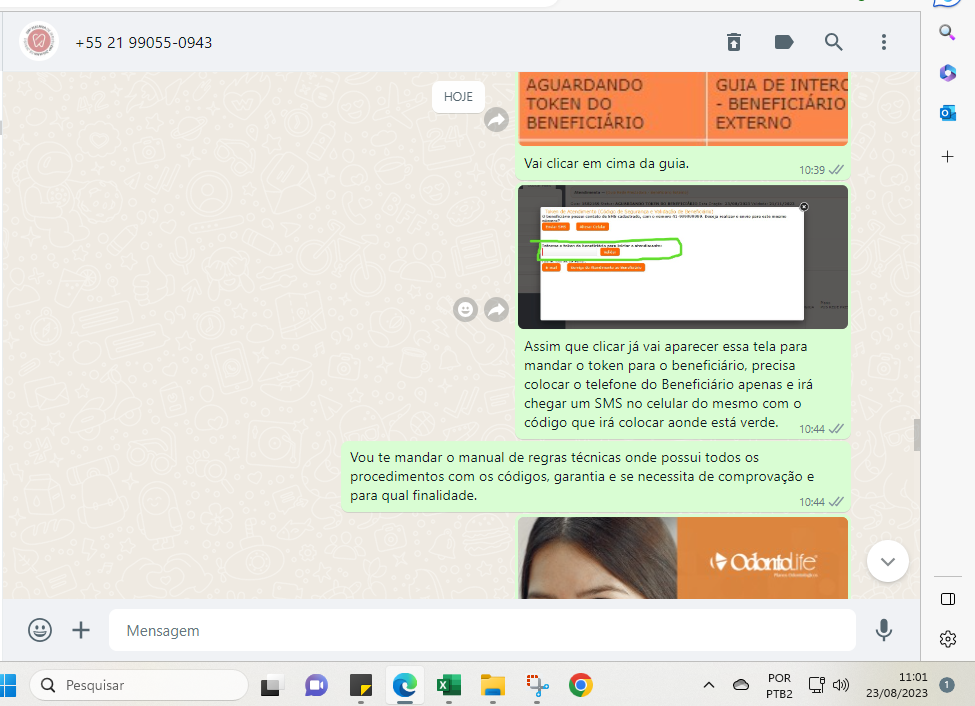
Task: Focus the Mensagem text field
Action: (x=482, y=630)
